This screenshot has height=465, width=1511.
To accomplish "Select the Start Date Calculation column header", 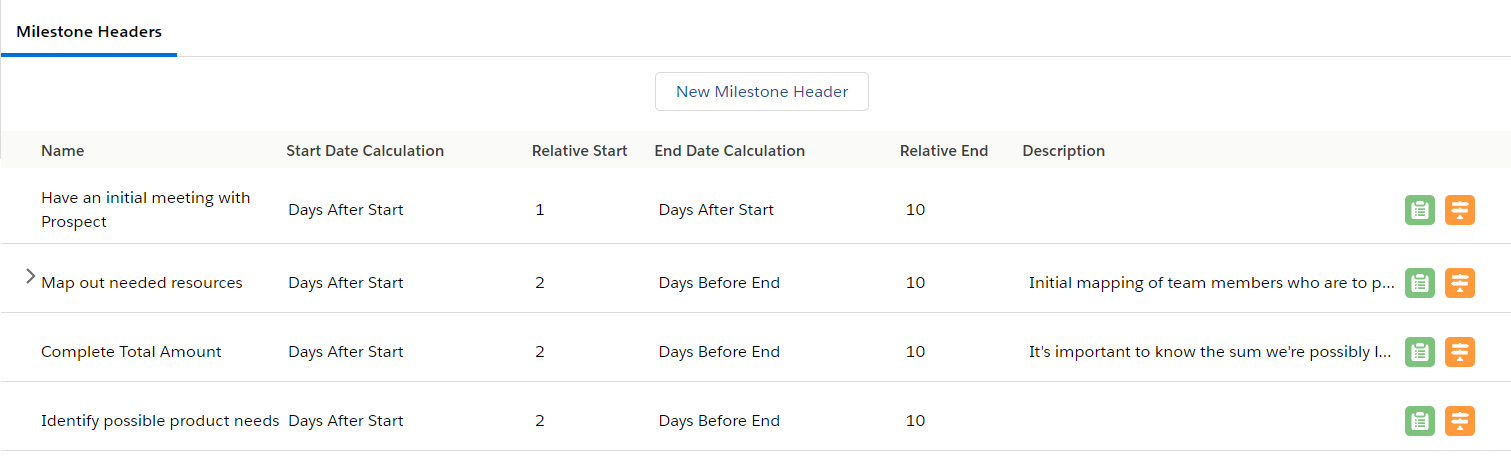I will tap(365, 151).
